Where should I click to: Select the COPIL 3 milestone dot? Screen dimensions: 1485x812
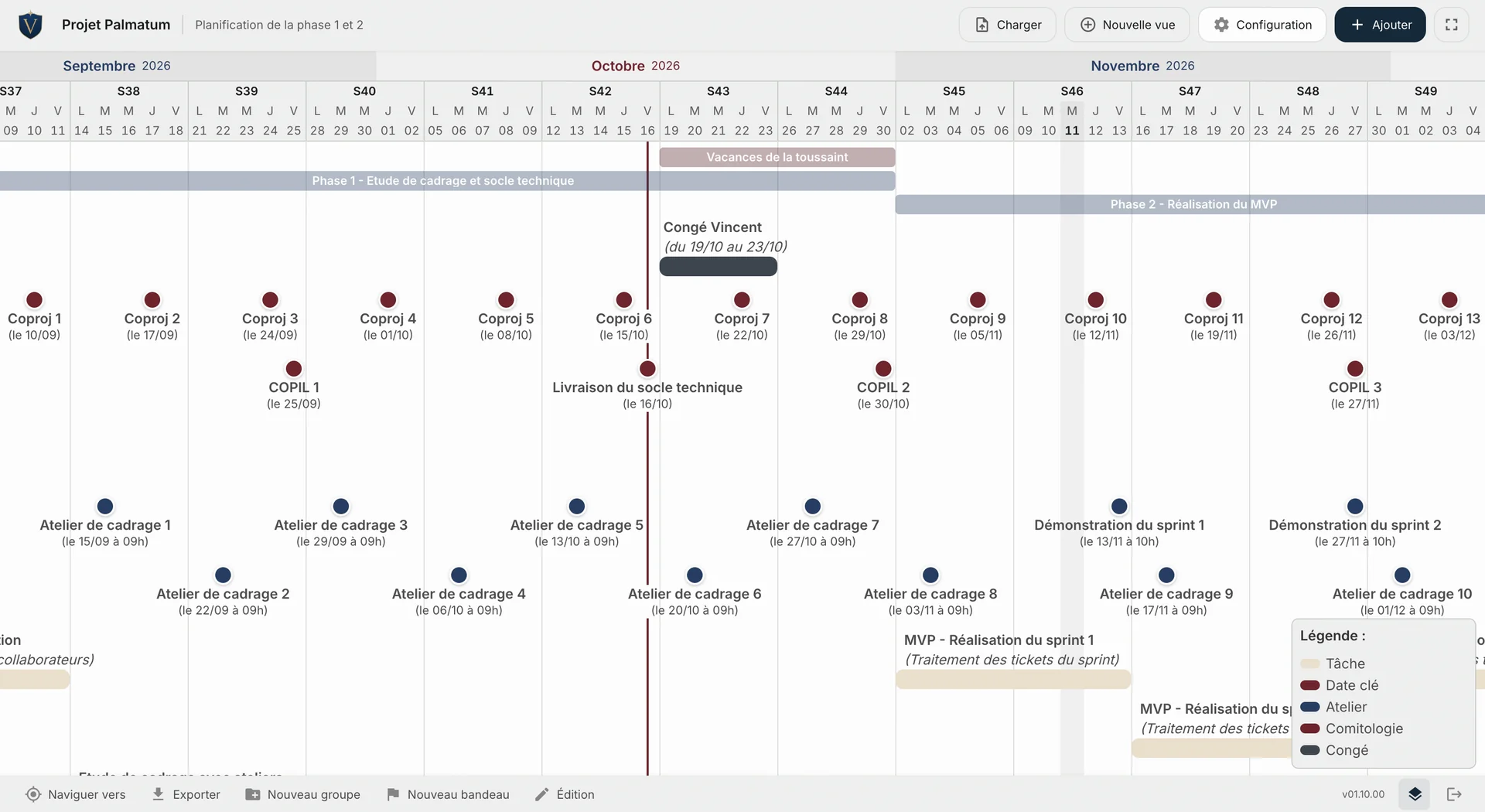point(1355,369)
